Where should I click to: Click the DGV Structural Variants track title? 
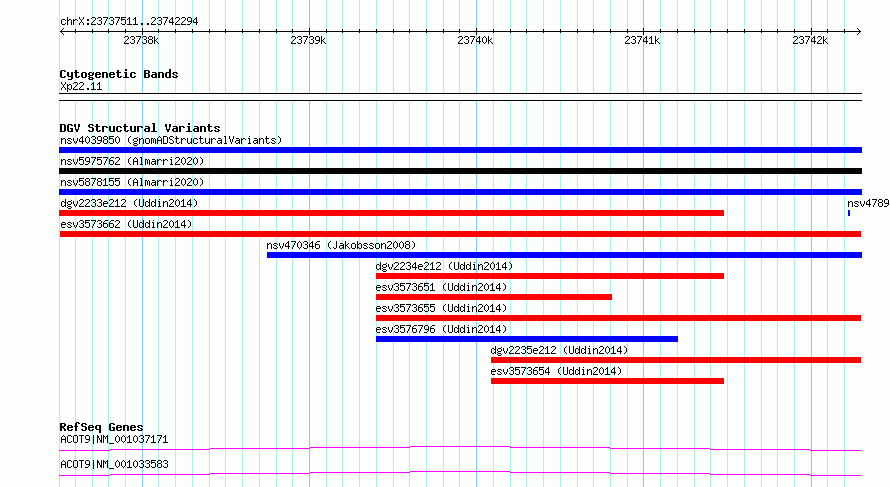point(140,128)
